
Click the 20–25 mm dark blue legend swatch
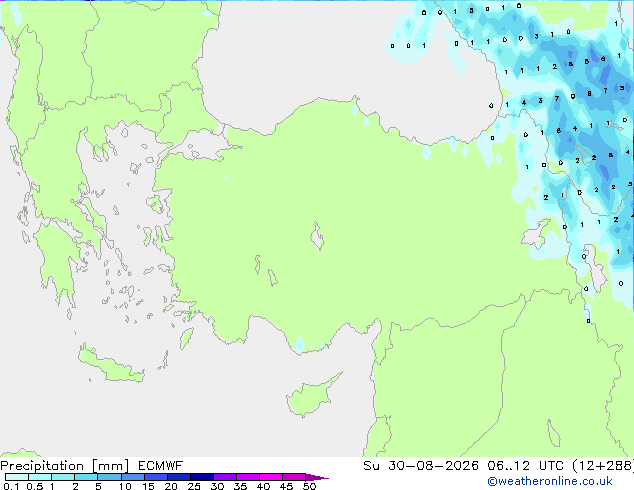(x=178, y=477)
